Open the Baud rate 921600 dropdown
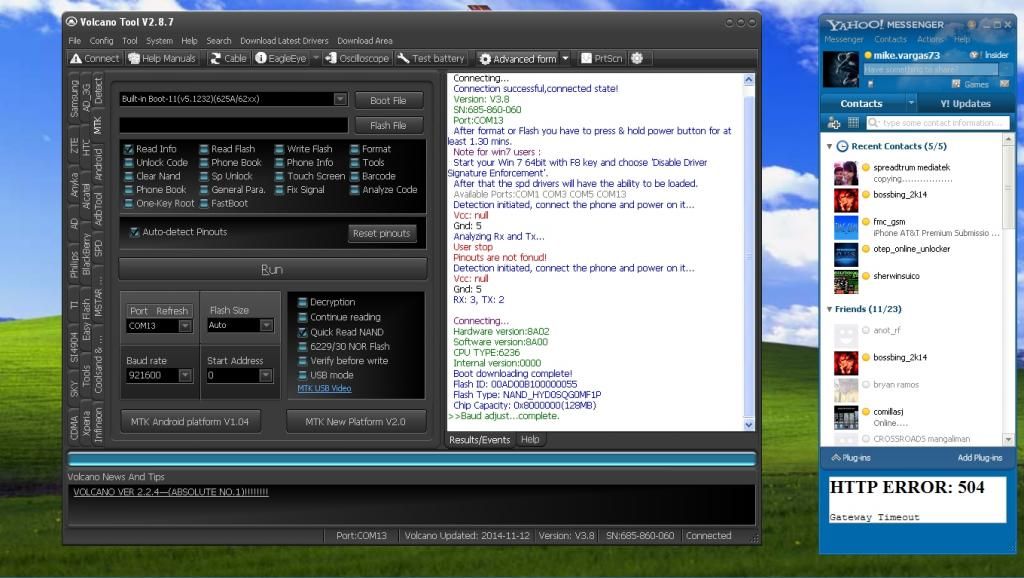This screenshot has height=578, width=1024. pos(185,376)
